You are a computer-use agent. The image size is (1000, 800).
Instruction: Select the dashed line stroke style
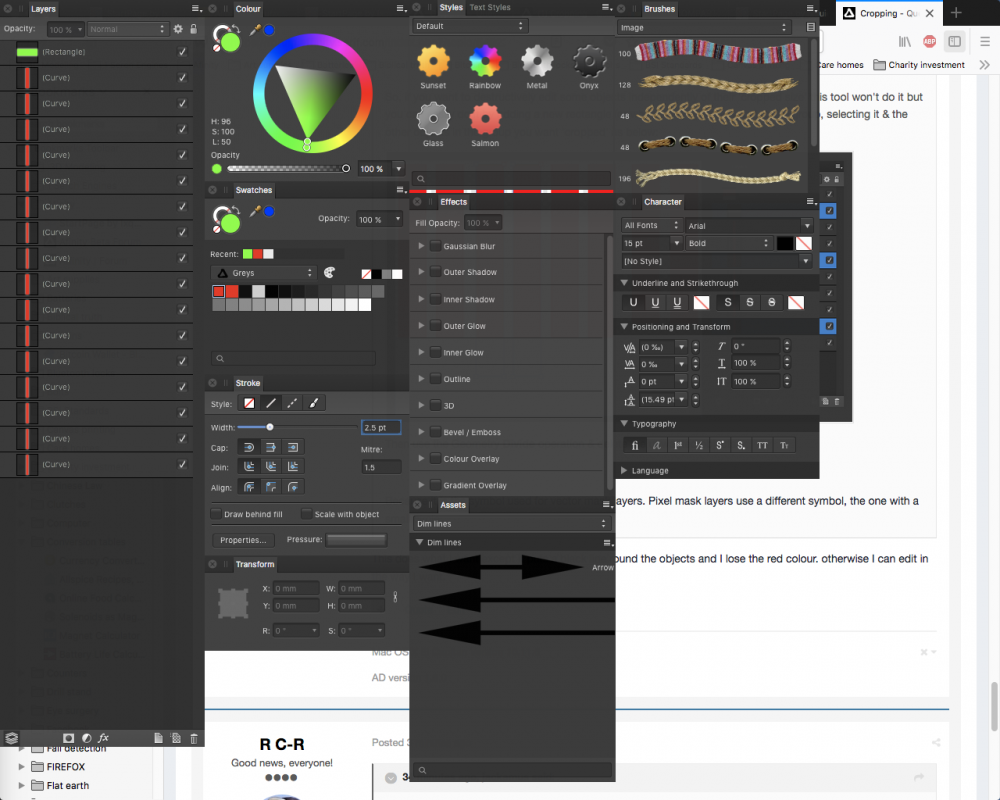pyautogui.click(x=291, y=403)
